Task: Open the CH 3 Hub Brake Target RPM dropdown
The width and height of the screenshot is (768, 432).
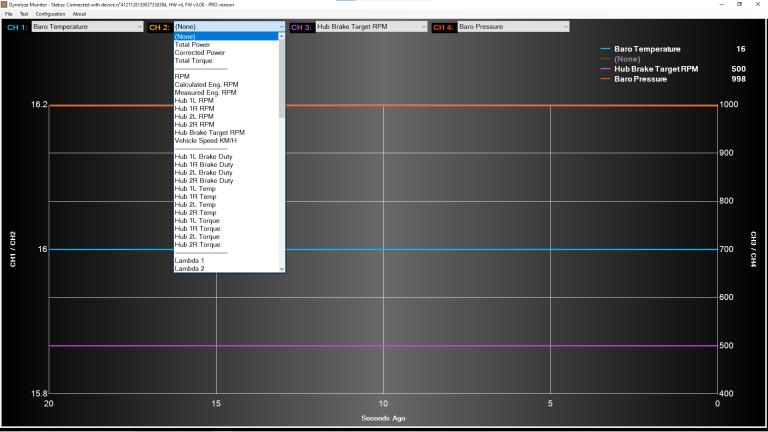Action: [371, 27]
